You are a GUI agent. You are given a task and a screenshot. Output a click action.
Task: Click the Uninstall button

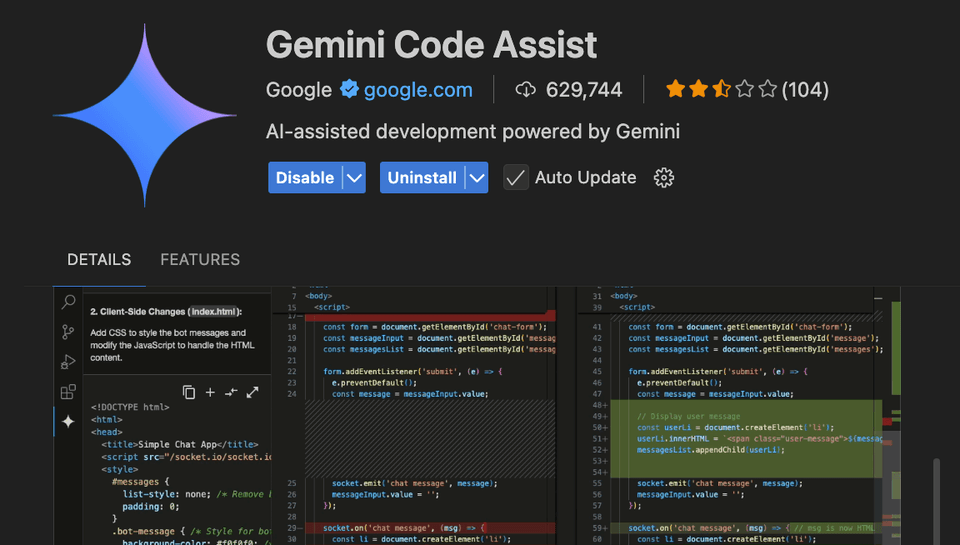tap(422, 178)
